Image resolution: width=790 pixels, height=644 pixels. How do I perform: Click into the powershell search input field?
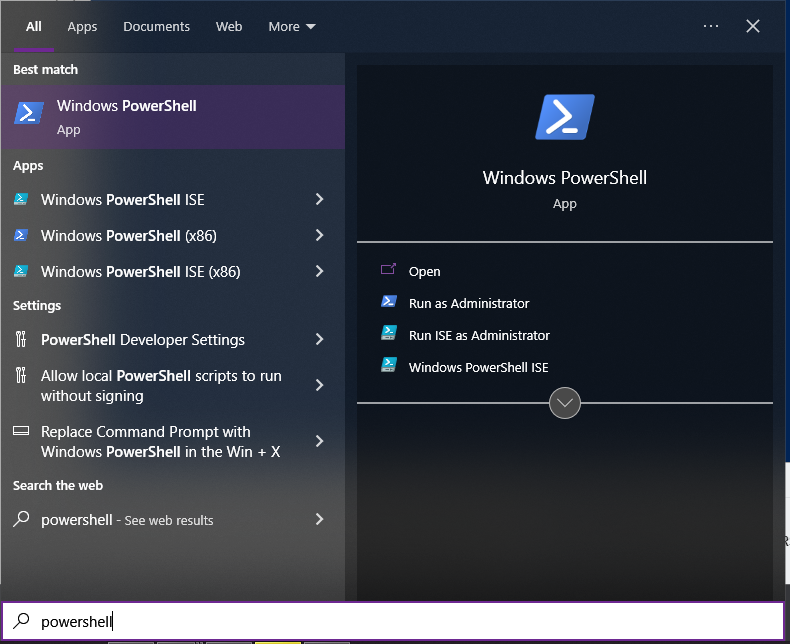pos(393,621)
